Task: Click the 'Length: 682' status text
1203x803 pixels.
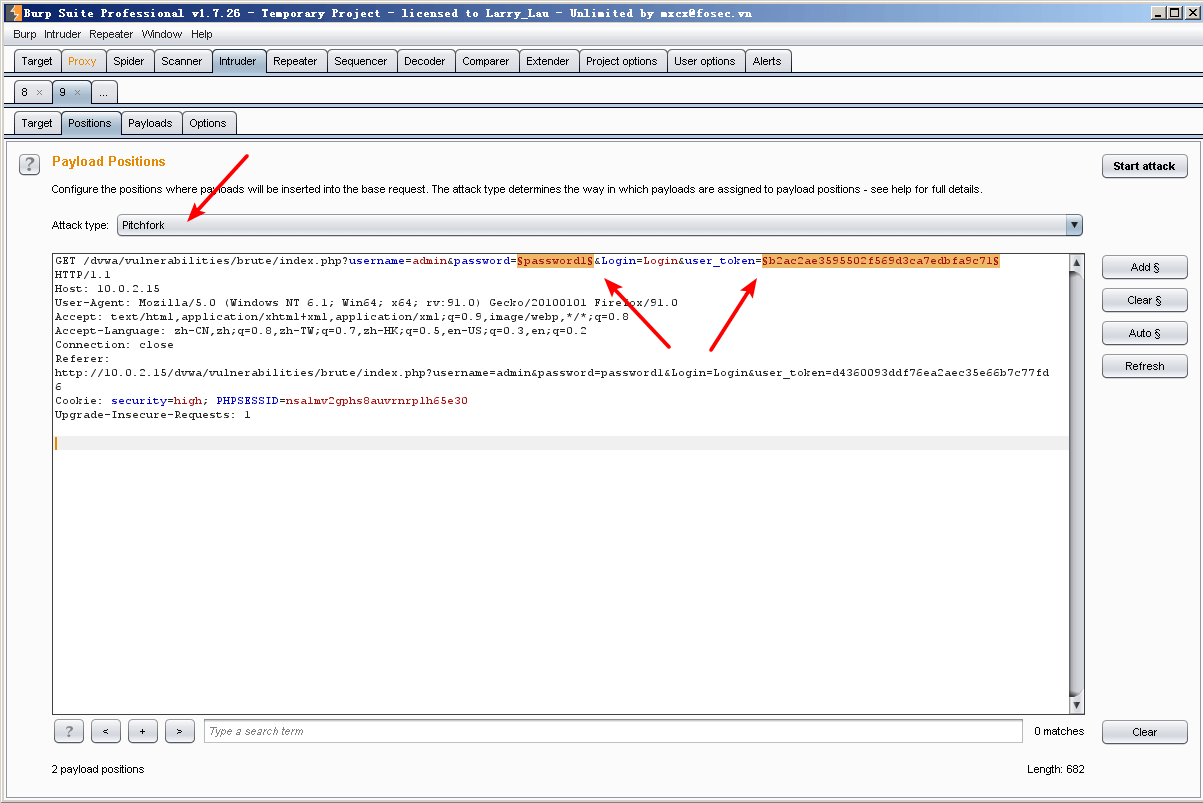Action: [1055, 769]
